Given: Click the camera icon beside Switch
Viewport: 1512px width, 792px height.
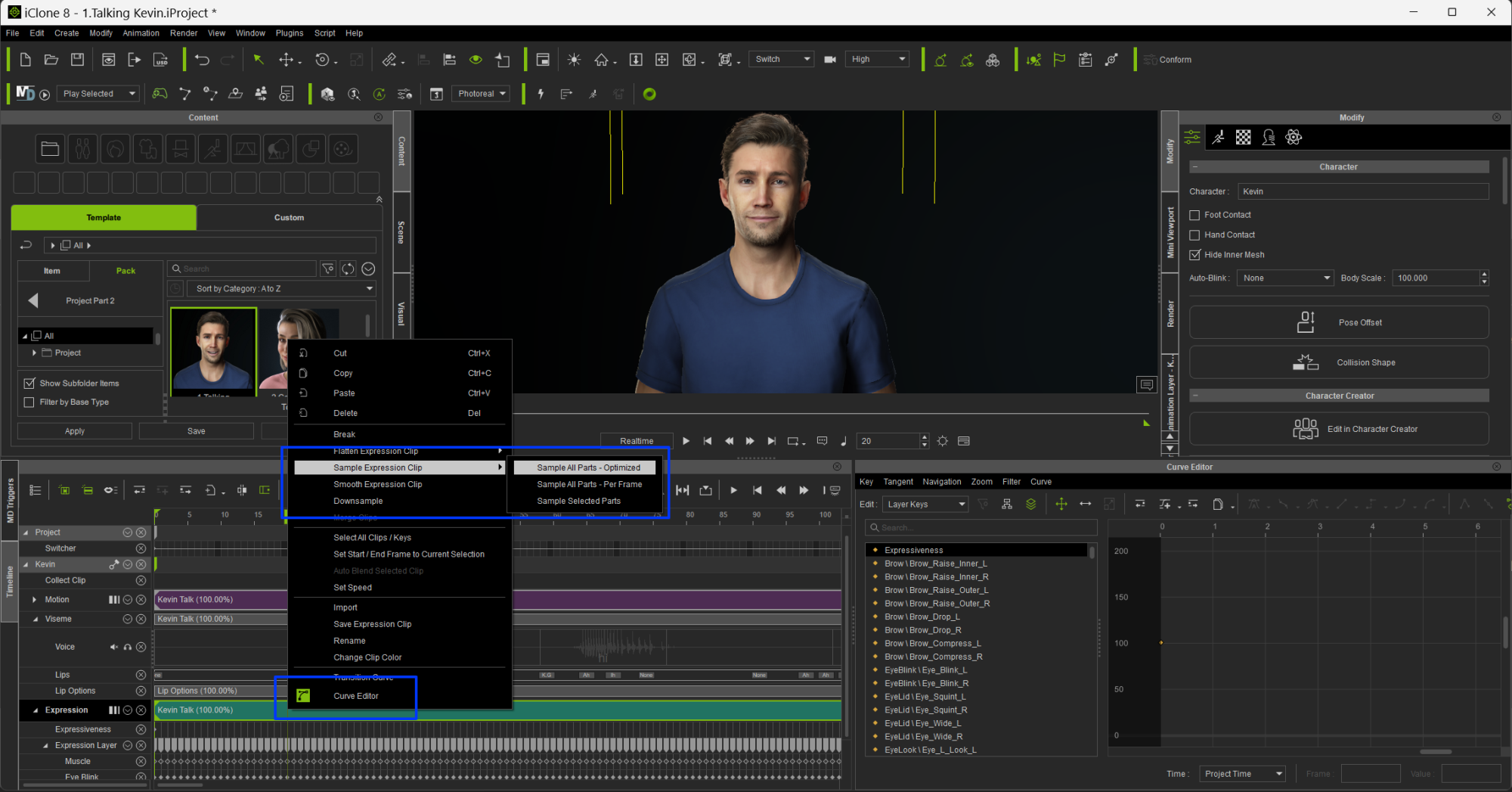Looking at the screenshot, I should (x=830, y=60).
